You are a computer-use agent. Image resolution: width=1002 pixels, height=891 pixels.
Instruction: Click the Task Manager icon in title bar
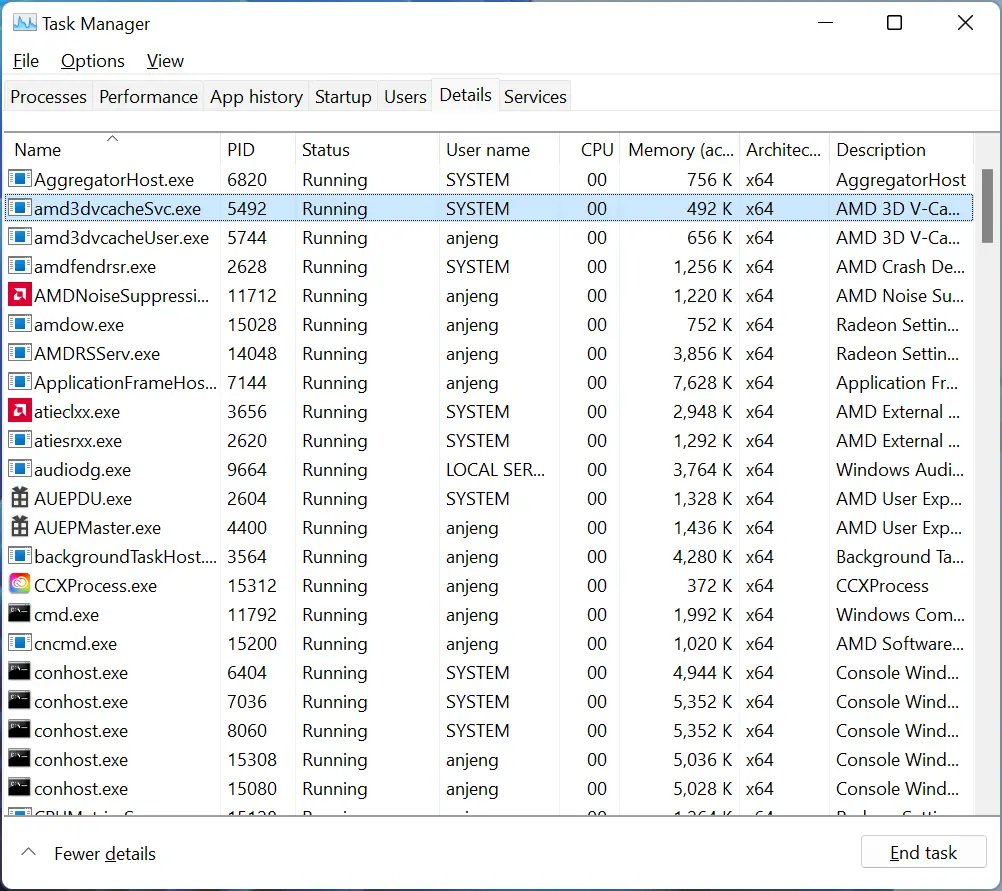point(24,23)
